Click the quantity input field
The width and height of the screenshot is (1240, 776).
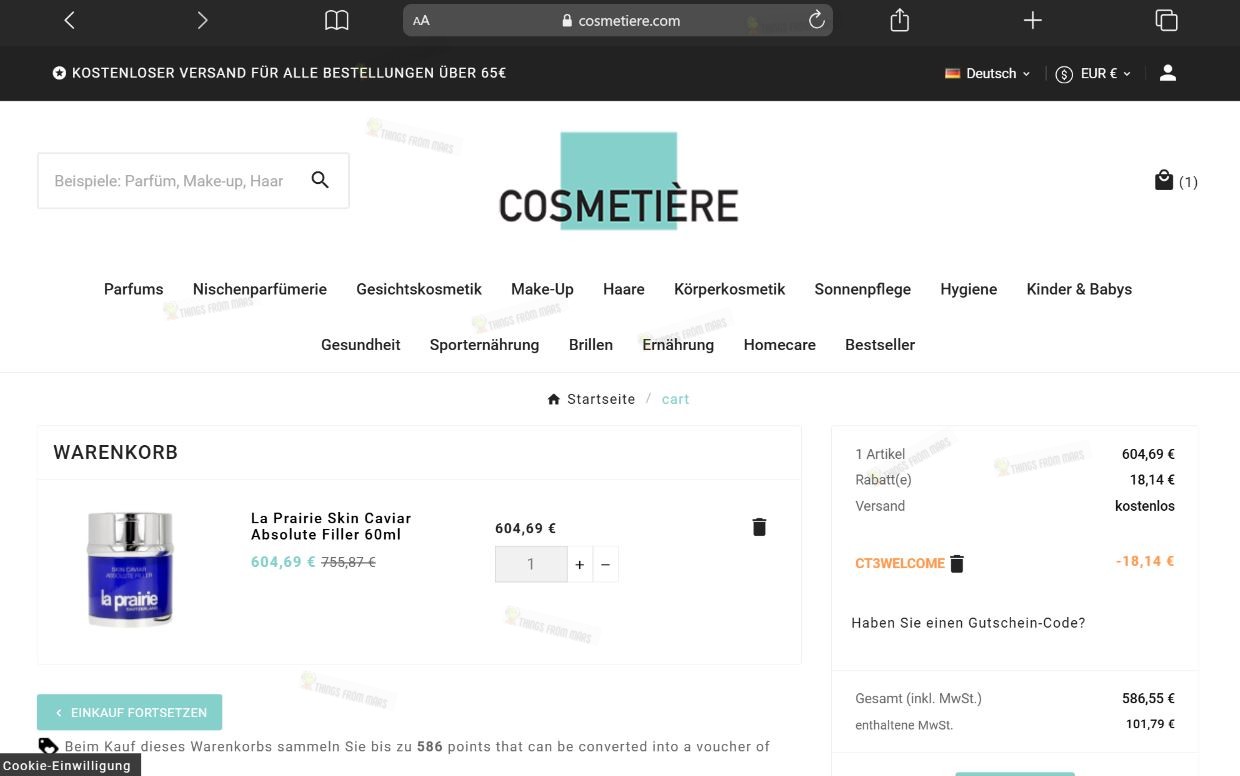coord(531,564)
